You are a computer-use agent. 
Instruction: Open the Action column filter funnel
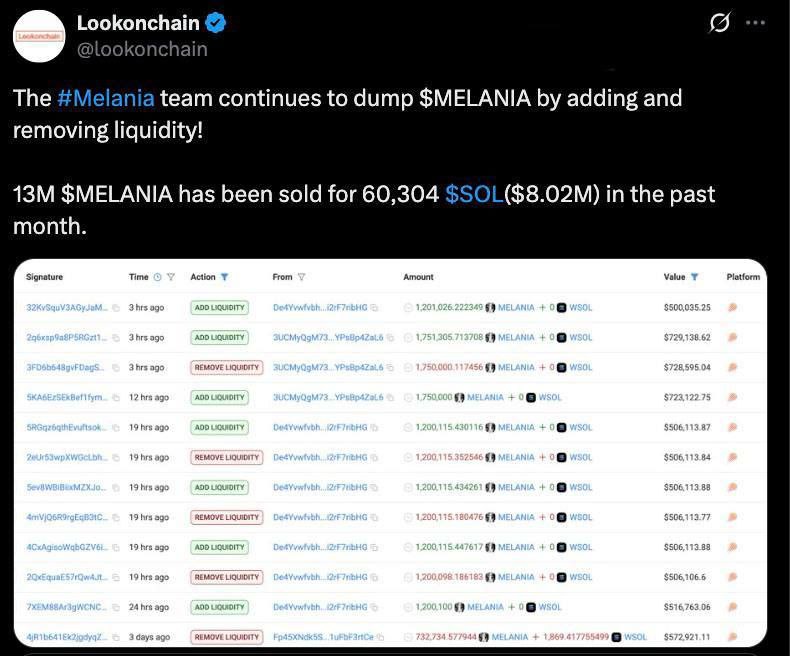[x=225, y=277]
